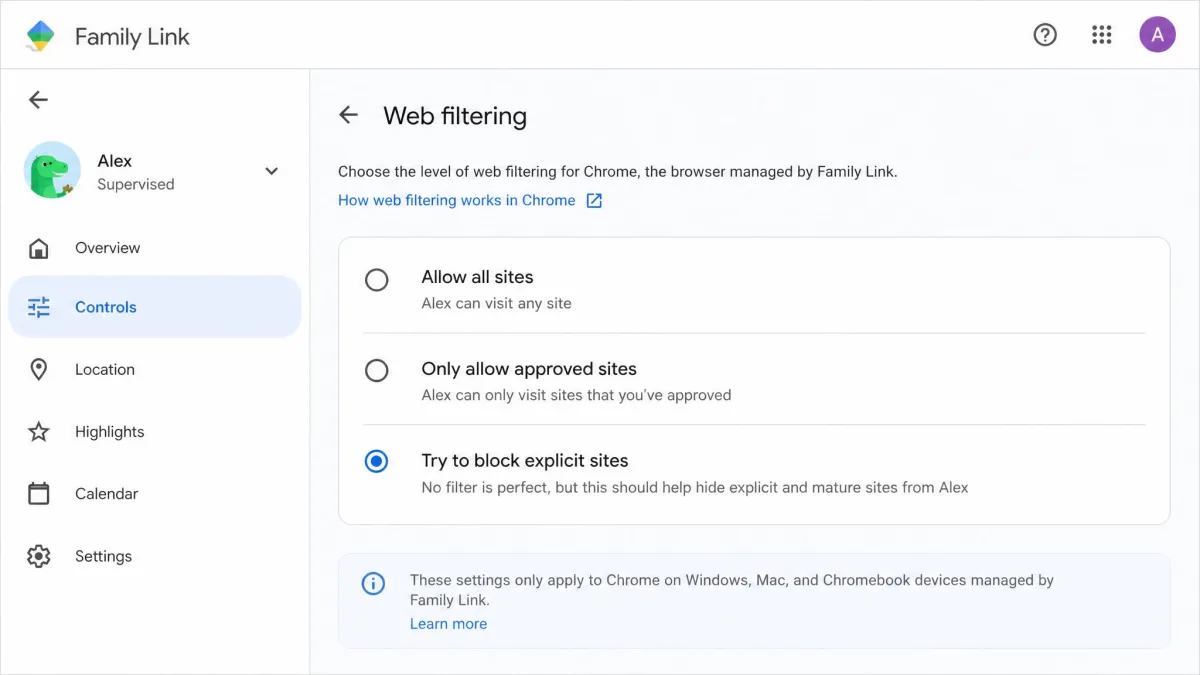
Task: Click the Location pin icon
Action: 38,370
